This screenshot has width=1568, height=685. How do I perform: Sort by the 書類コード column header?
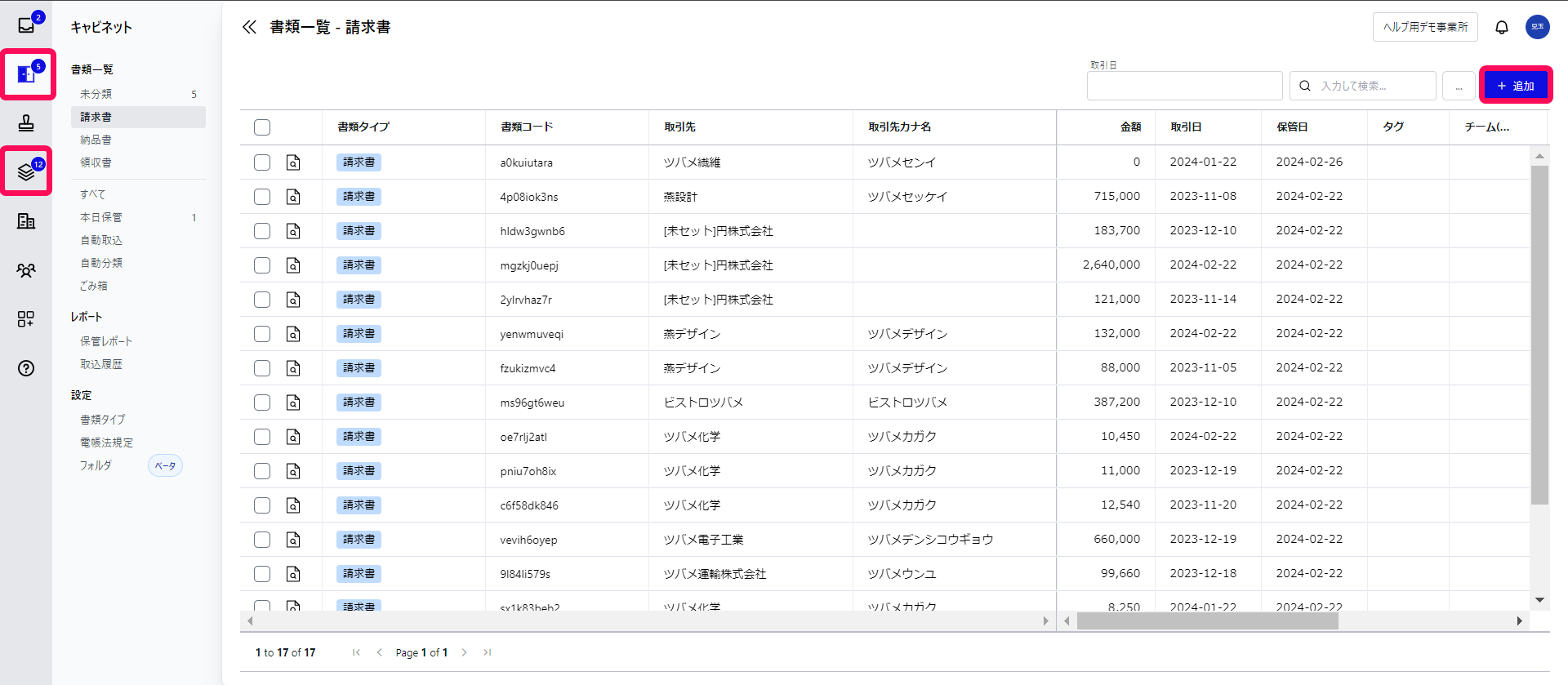(527, 127)
